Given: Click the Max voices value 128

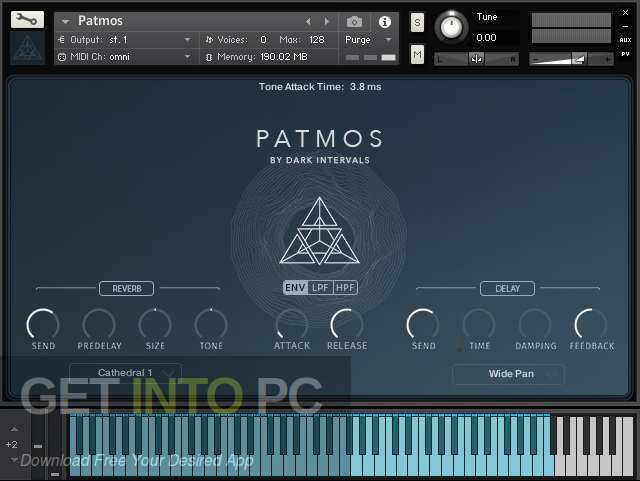Looking at the screenshot, I should (x=316, y=40).
